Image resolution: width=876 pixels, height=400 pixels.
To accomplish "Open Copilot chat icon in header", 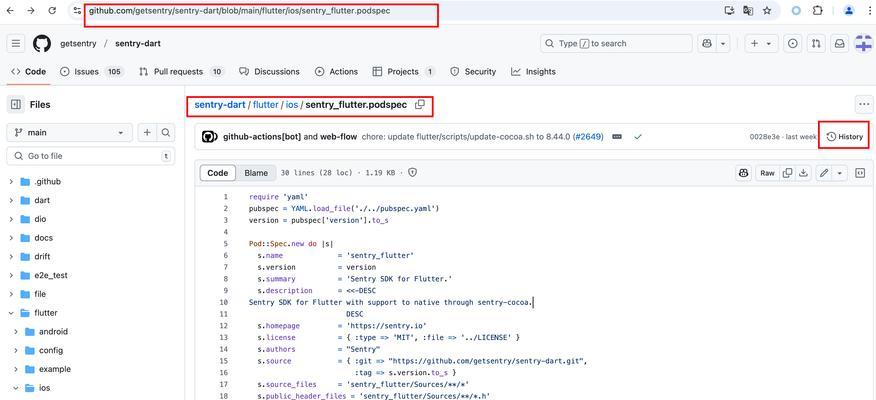I will pyautogui.click(x=707, y=44).
